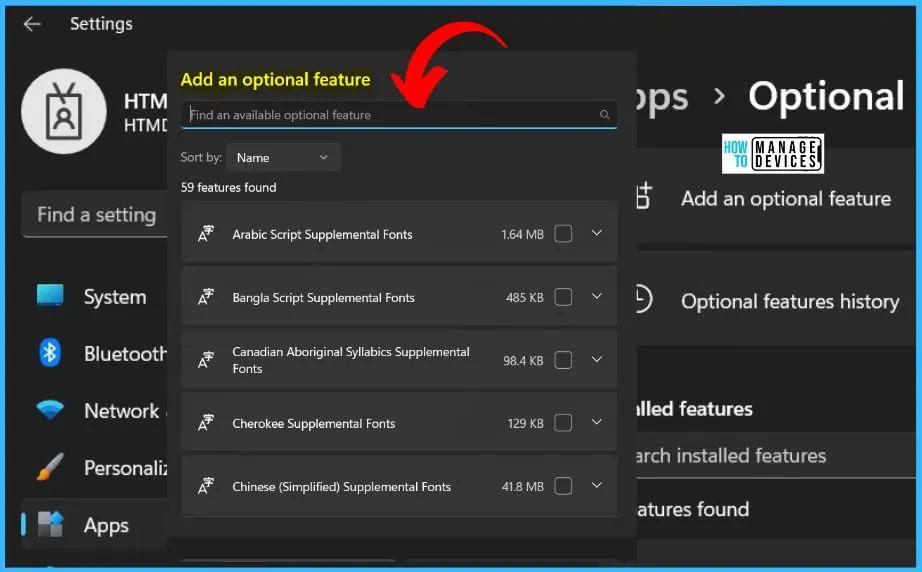The height and width of the screenshot is (572, 922).
Task: Check Arabic Script Supplemental Fonts
Action: (x=563, y=234)
